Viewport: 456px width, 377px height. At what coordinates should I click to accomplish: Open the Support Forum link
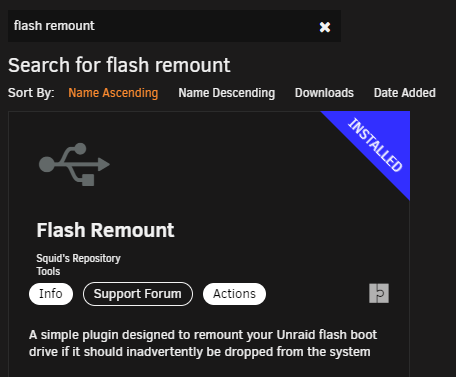pyautogui.click(x=138, y=294)
